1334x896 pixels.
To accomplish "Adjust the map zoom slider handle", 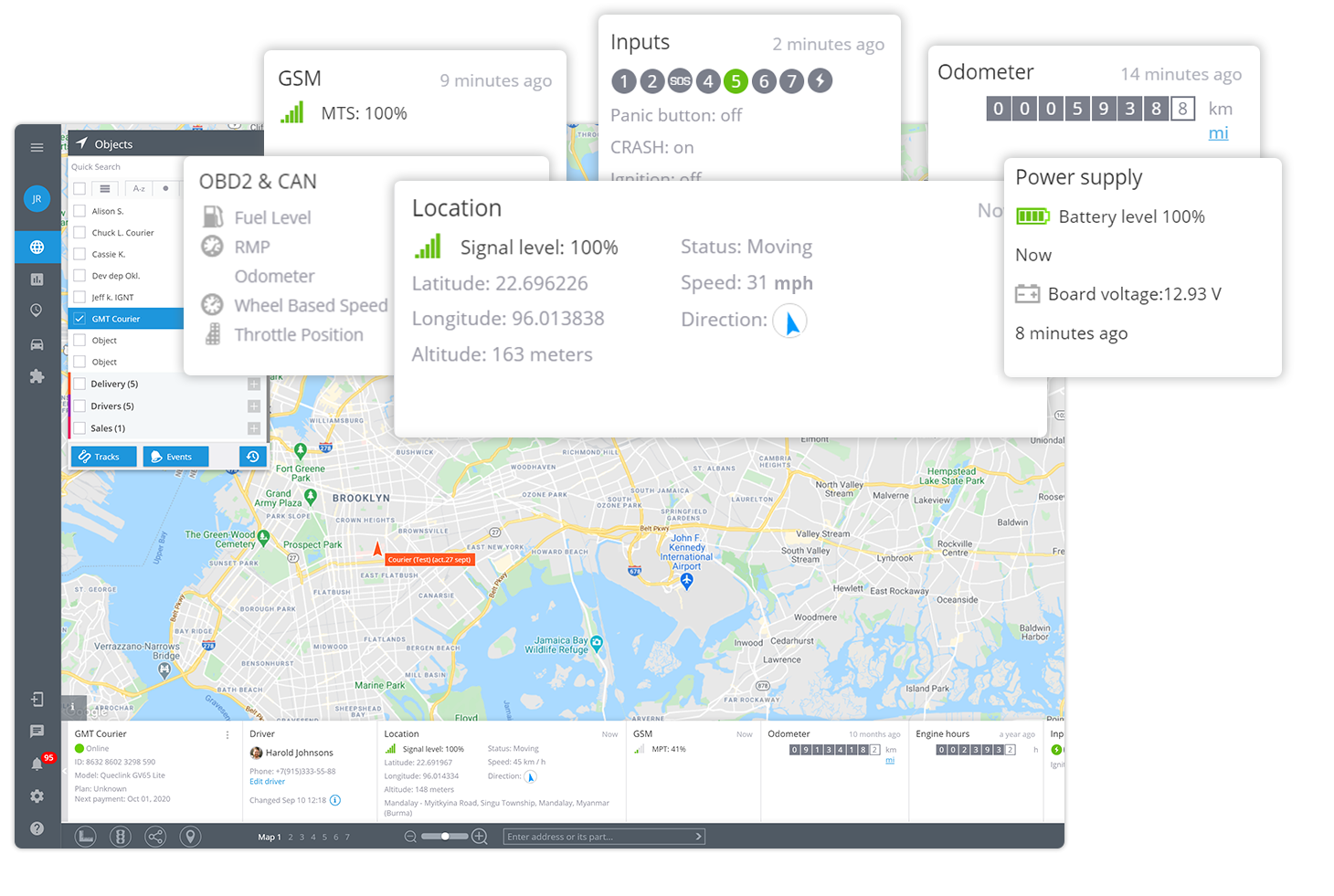I will coord(445,837).
